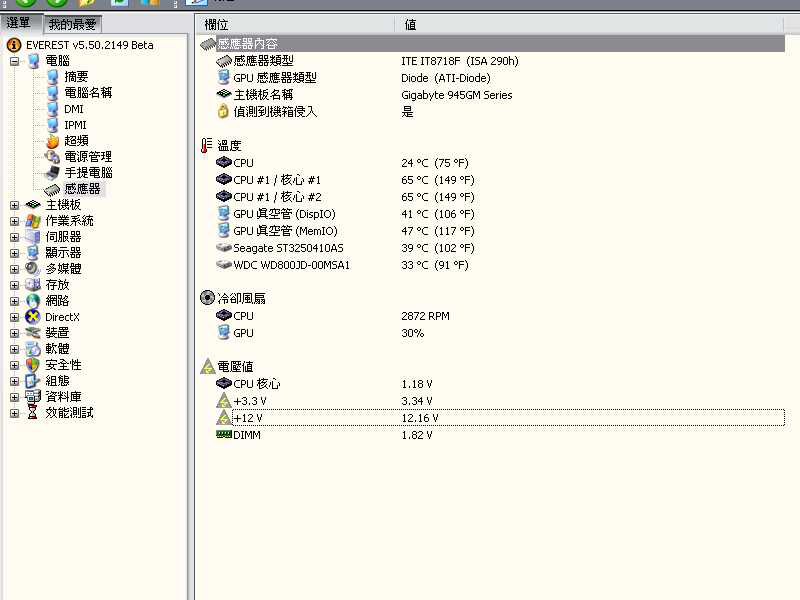
Task: Expand the 網路 tree node
Action: 15,301
